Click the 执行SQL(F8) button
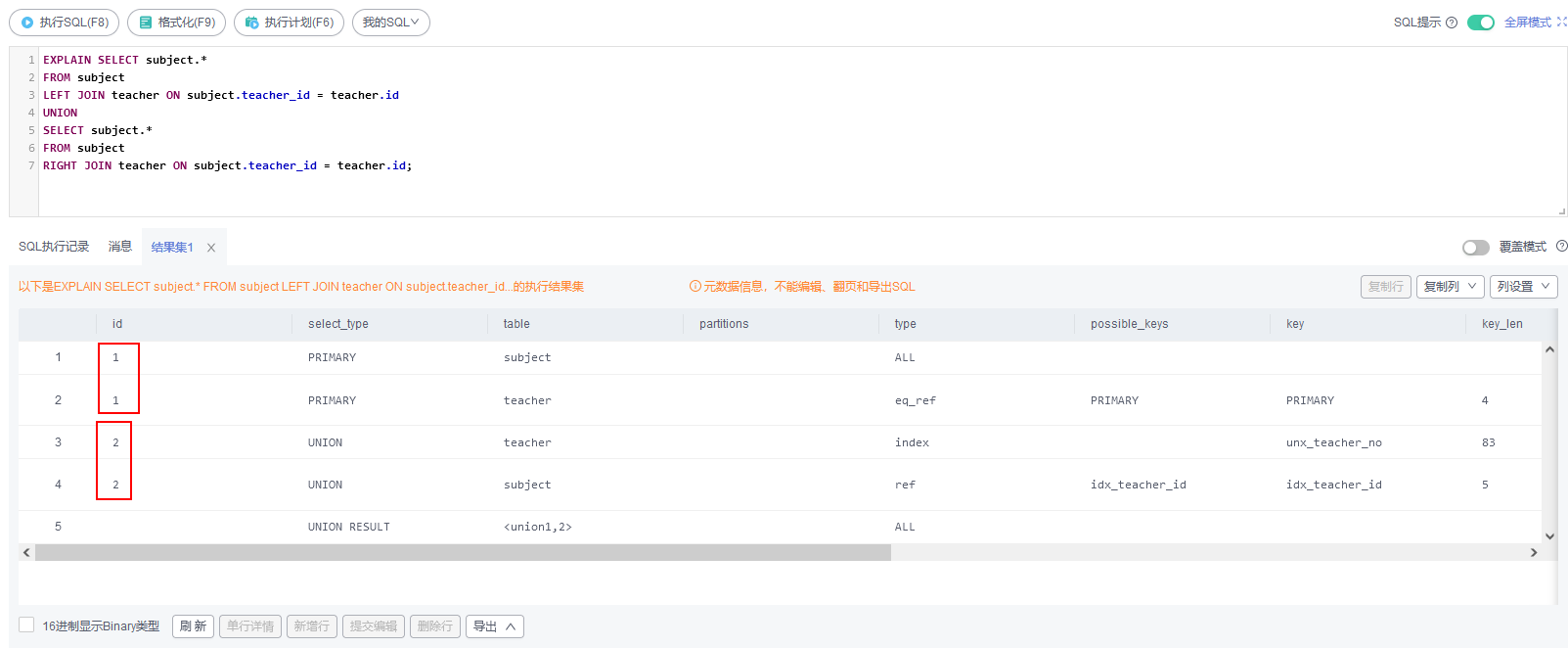The height and width of the screenshot is (648, 1568). [x=65, y=23]
